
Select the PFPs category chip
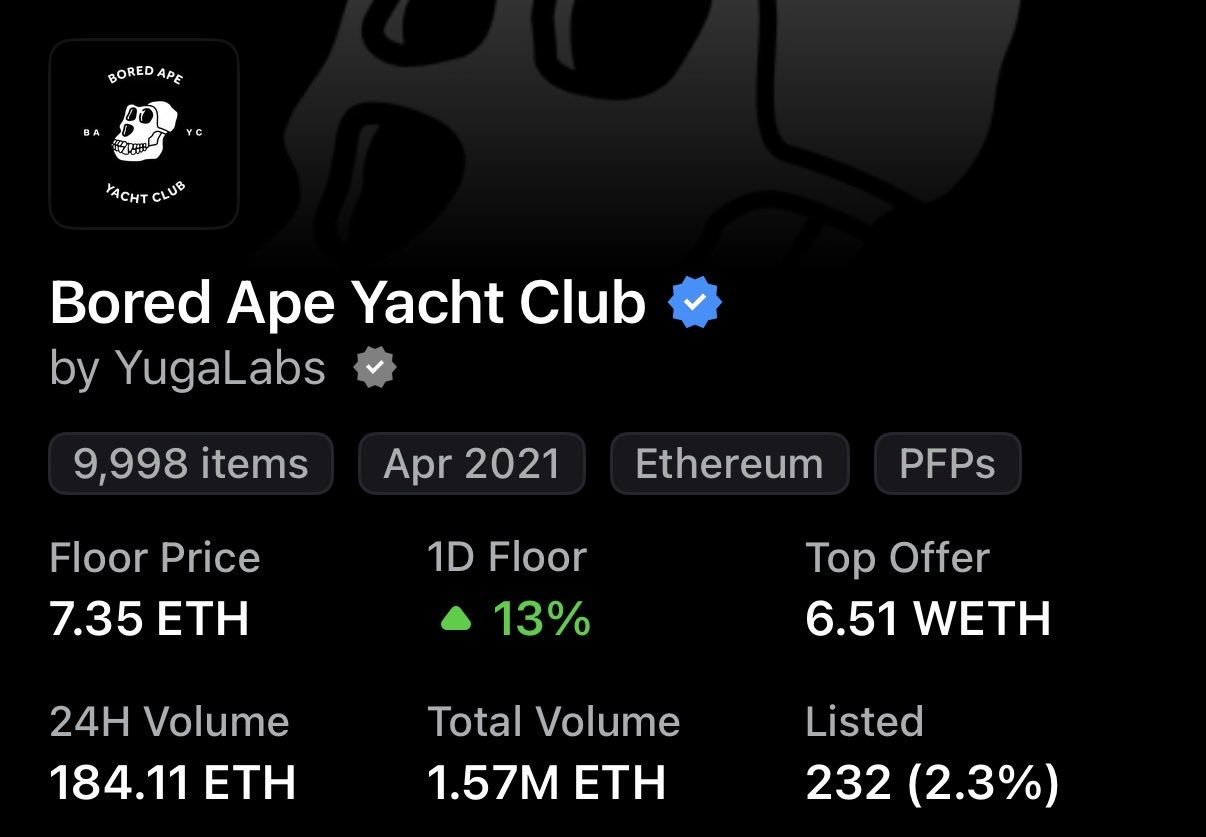click(947, 464)
